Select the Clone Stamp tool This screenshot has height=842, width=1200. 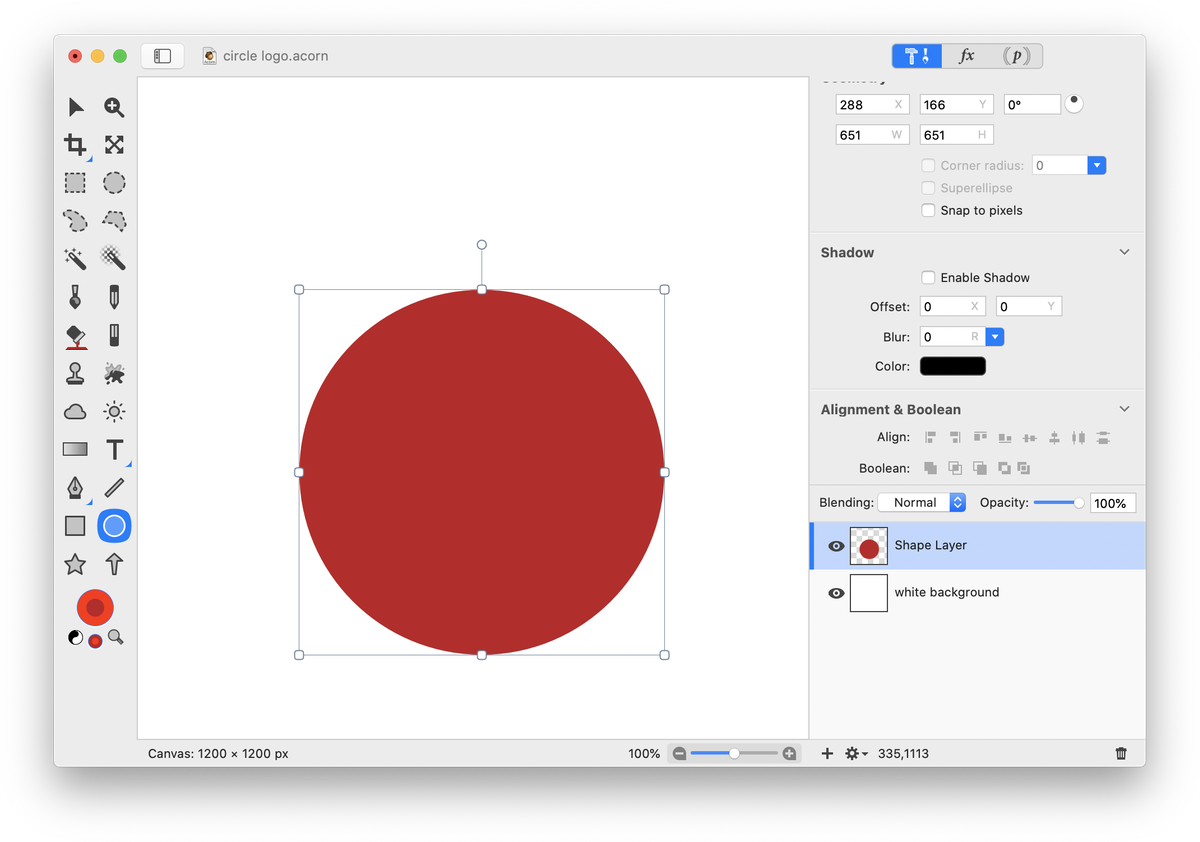pos(75,373)
